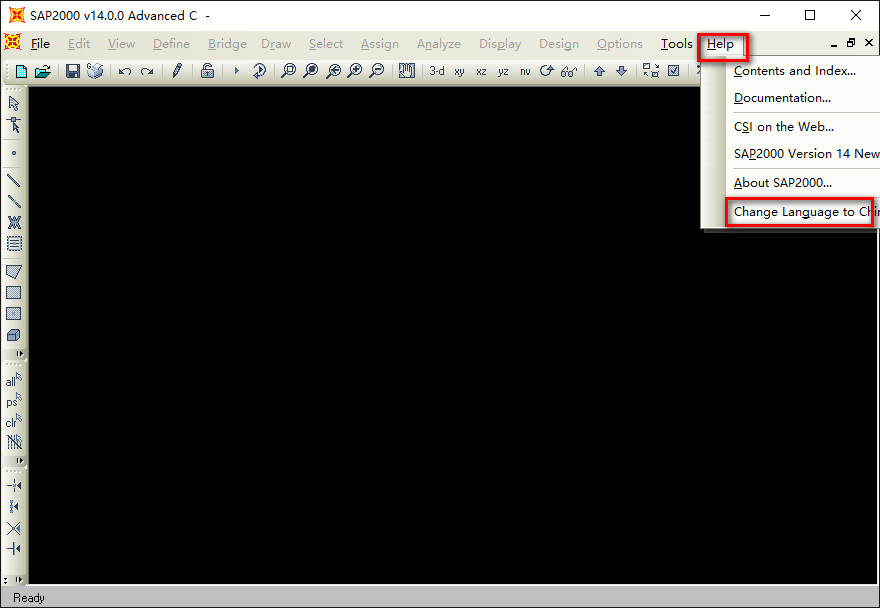Toggle the lock/unlock model padlock icon
880x608 pixels.
[207, 71]
